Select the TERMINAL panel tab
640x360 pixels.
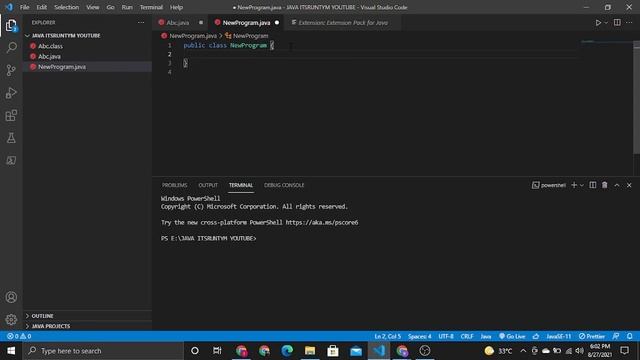point(241,185)
